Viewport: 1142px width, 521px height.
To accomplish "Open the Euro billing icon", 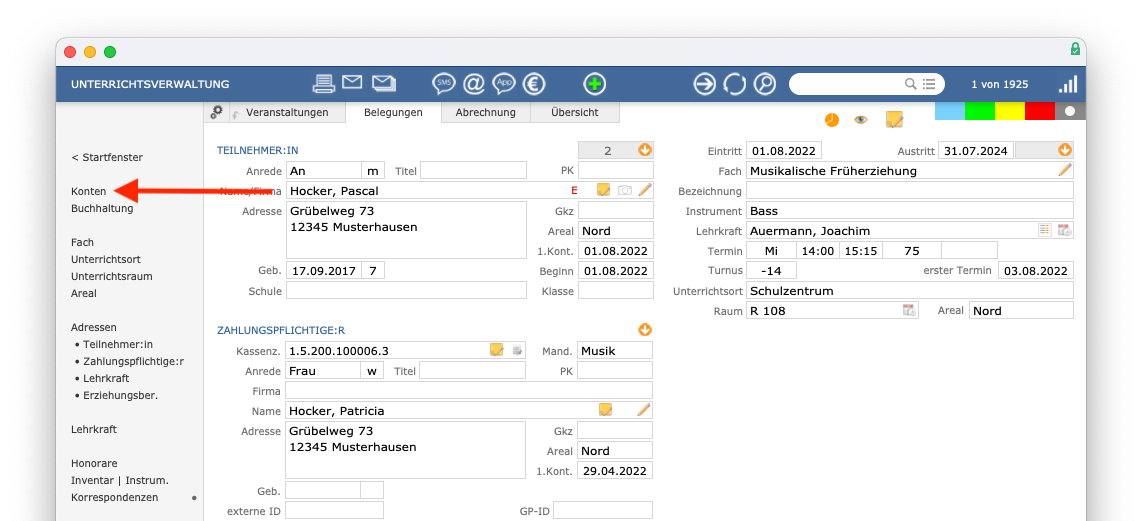I will click(535, 84).
